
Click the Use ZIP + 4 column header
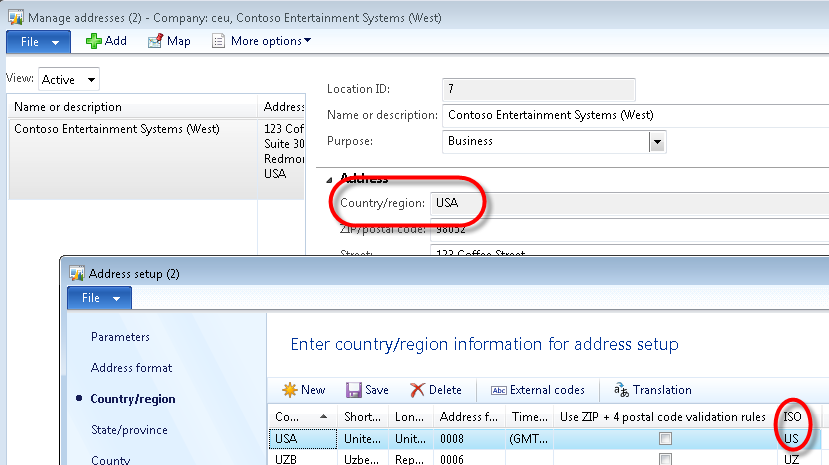(665, 416)
